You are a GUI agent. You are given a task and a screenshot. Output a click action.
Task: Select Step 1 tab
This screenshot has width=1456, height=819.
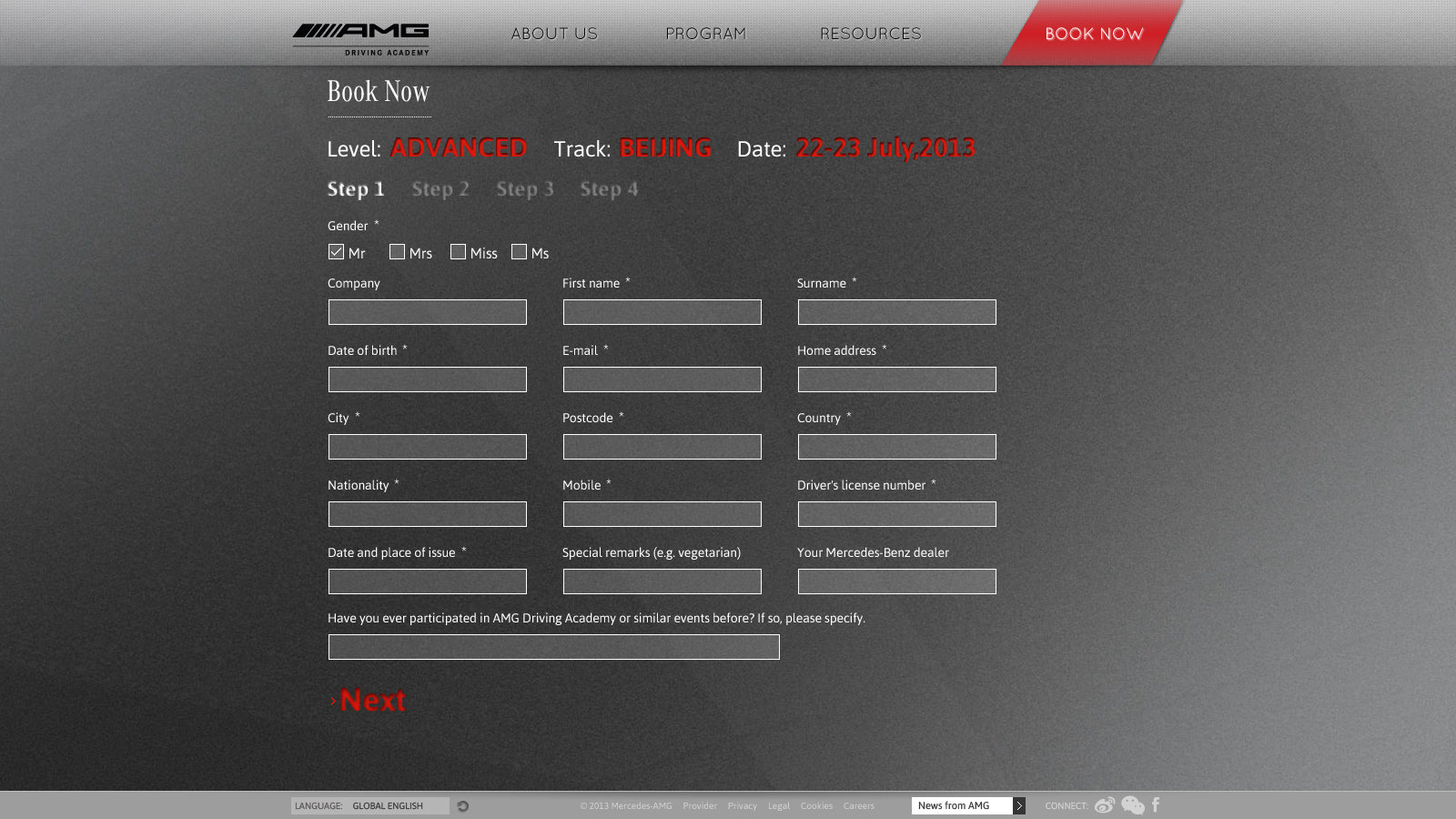(356, 189)
